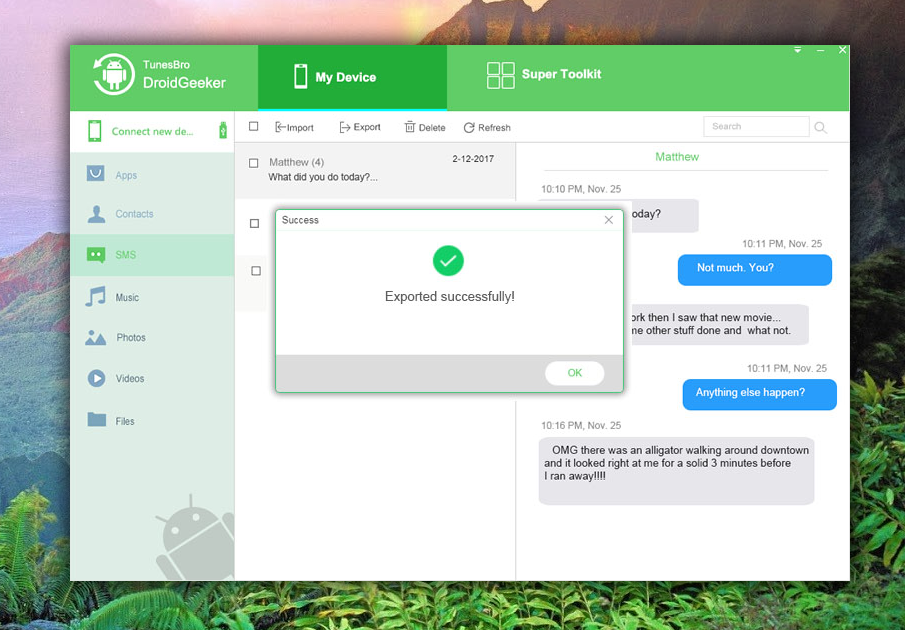Click the Matthew header in the conversation pane

coord(677,157)
